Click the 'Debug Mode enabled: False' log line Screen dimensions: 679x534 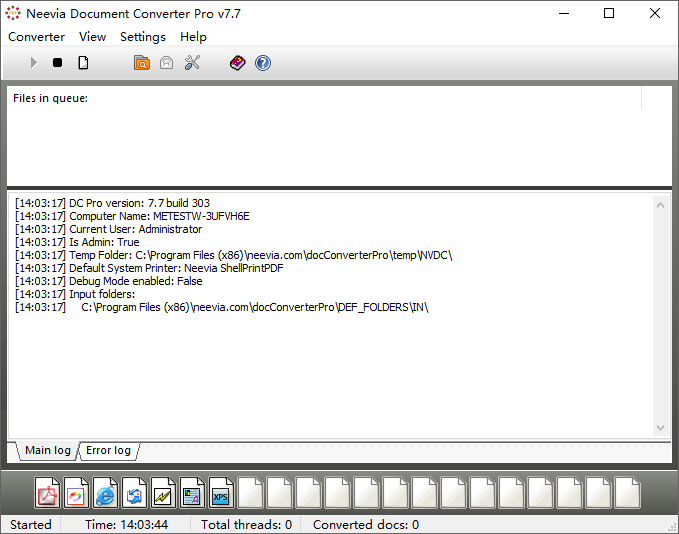(108, 281)
